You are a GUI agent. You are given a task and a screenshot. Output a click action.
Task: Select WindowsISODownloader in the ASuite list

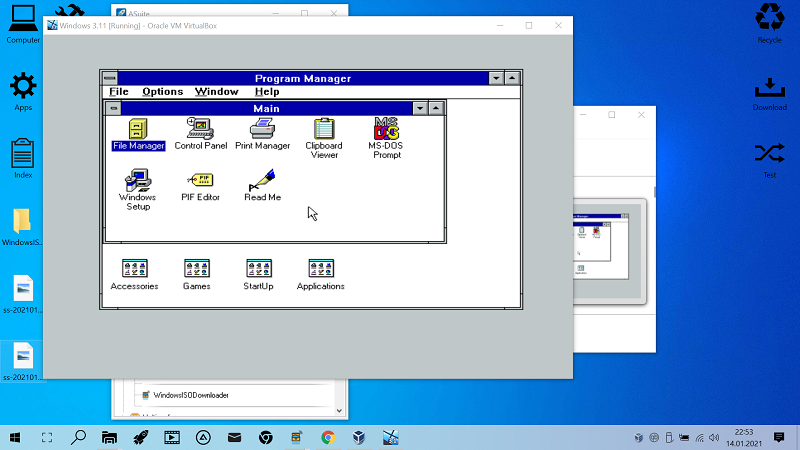click(191, 395)
